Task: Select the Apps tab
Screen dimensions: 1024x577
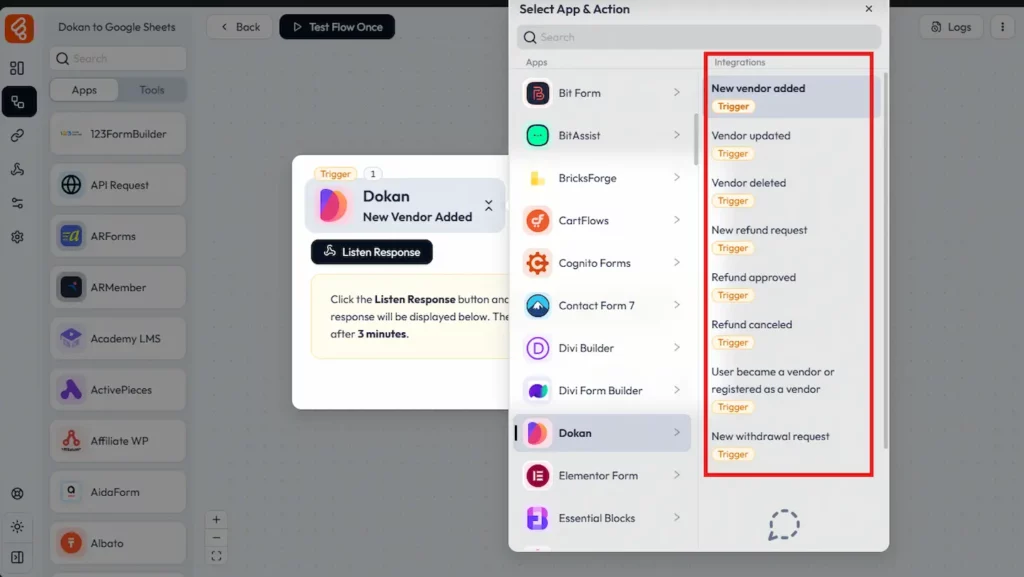Action: [x=84, y=90]
